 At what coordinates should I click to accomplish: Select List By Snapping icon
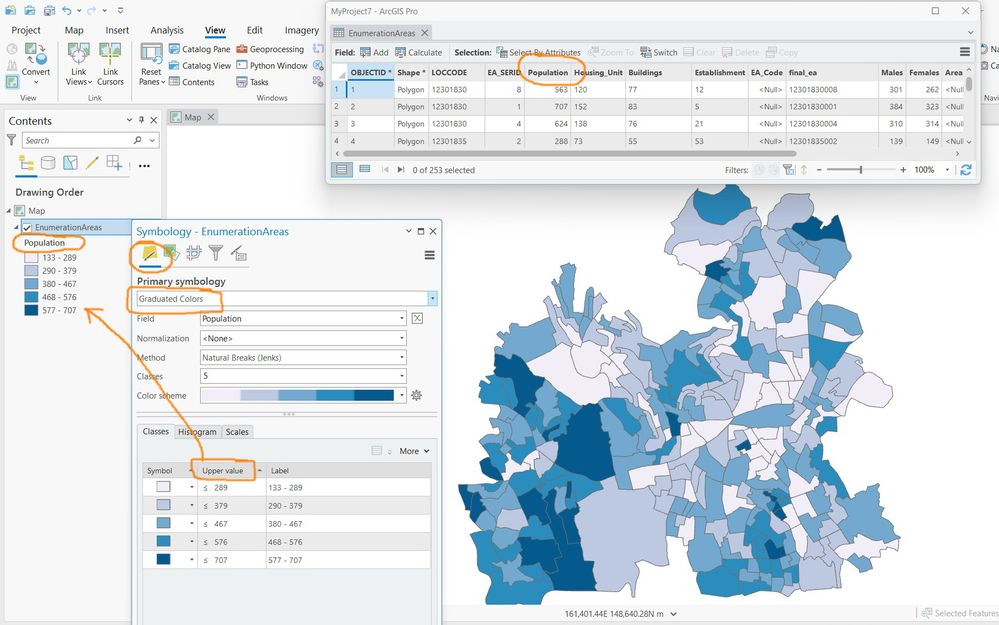pyautogui.click(x=114, y=163)
